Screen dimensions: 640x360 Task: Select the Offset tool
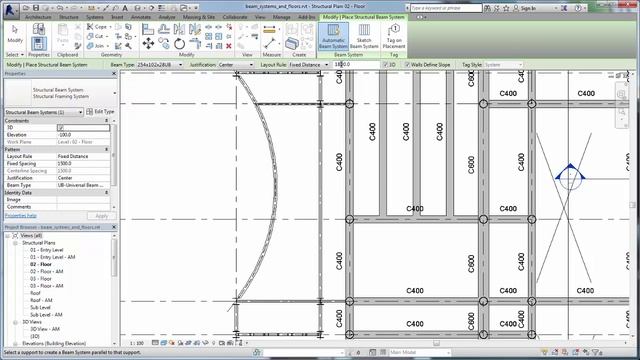coord(164,29)
